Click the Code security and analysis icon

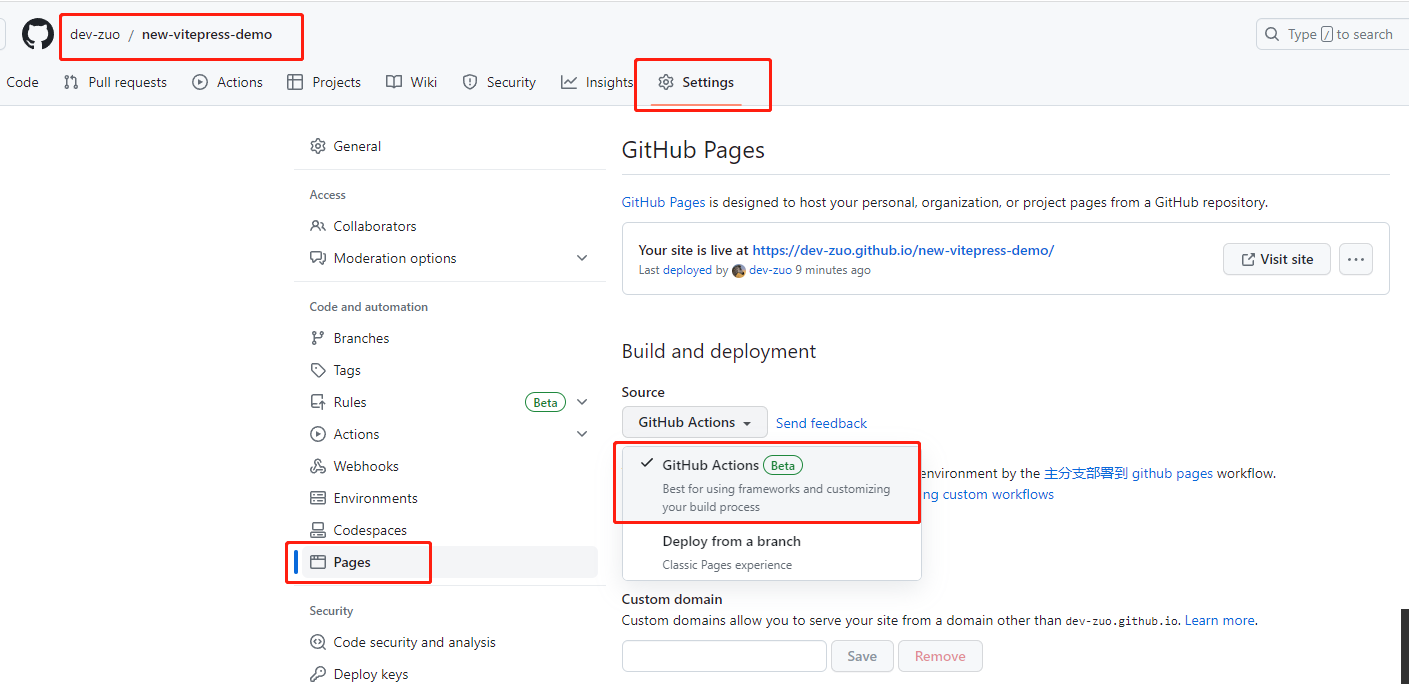click(318, 642)
